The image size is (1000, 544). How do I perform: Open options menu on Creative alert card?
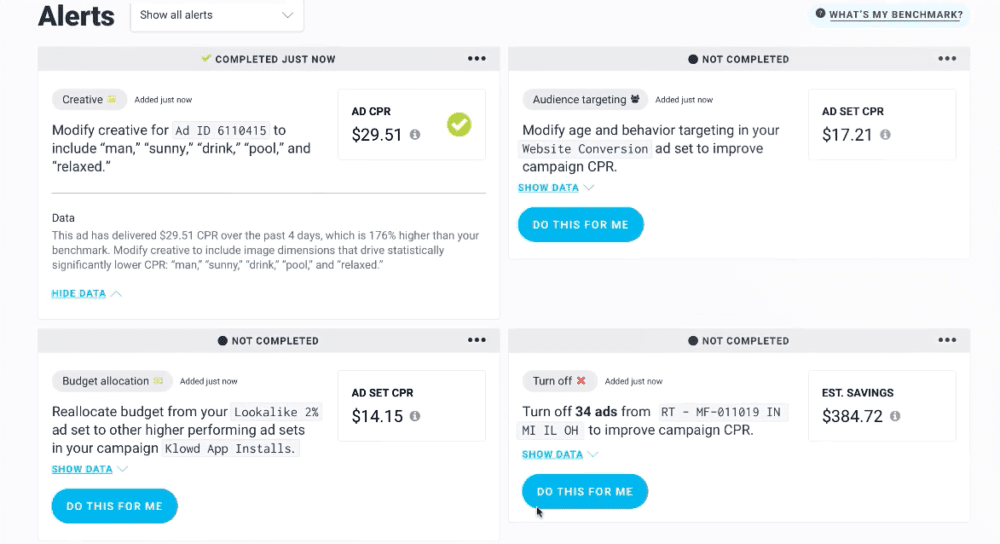(x=476, y=59)
